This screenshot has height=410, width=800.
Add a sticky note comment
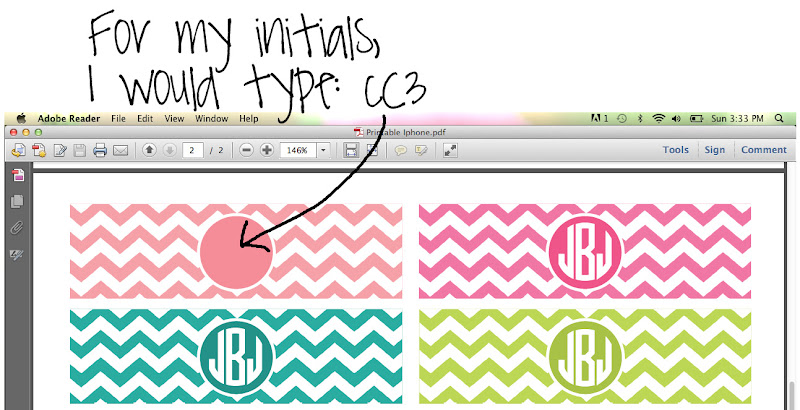pos(401,150)
